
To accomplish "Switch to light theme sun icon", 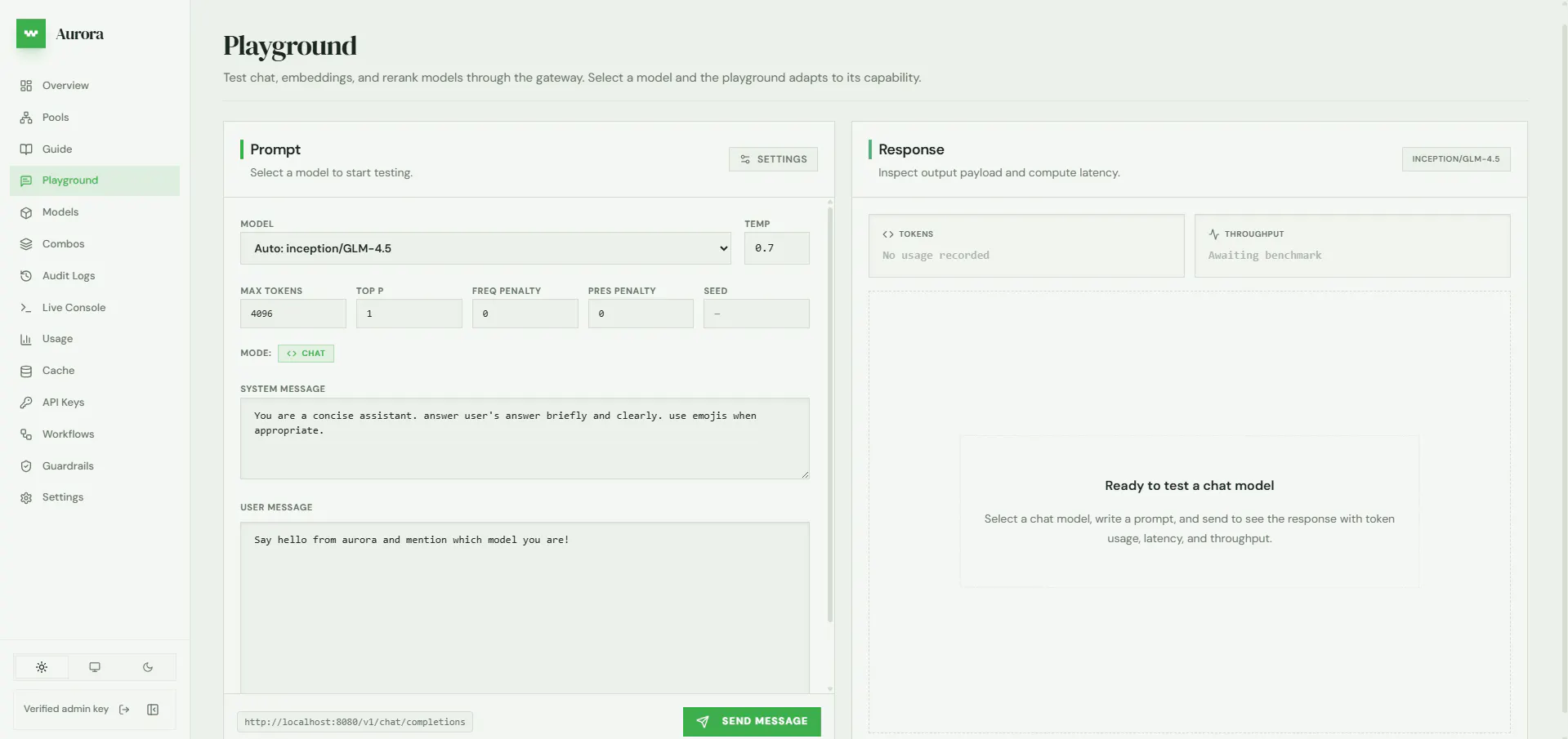I will (42, 667).
